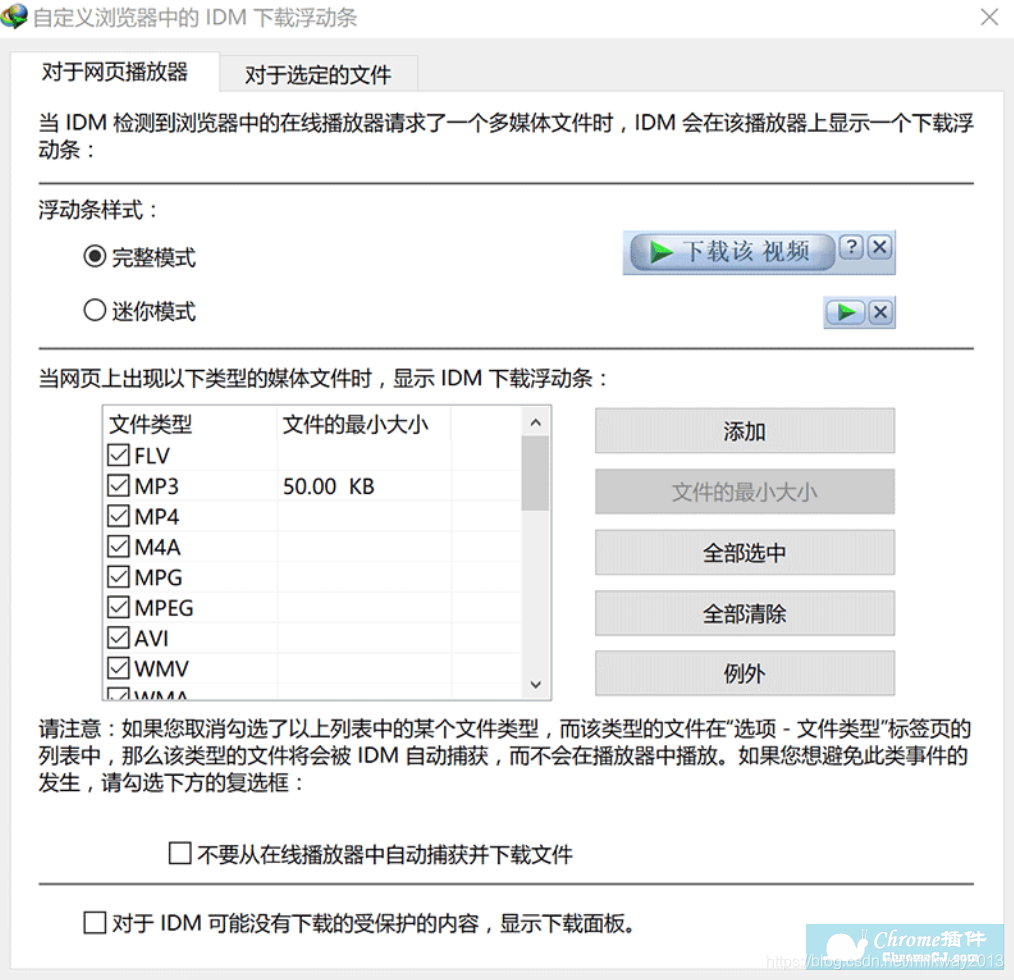Uncheck the M4A file type checkbox

pos(118,546)
